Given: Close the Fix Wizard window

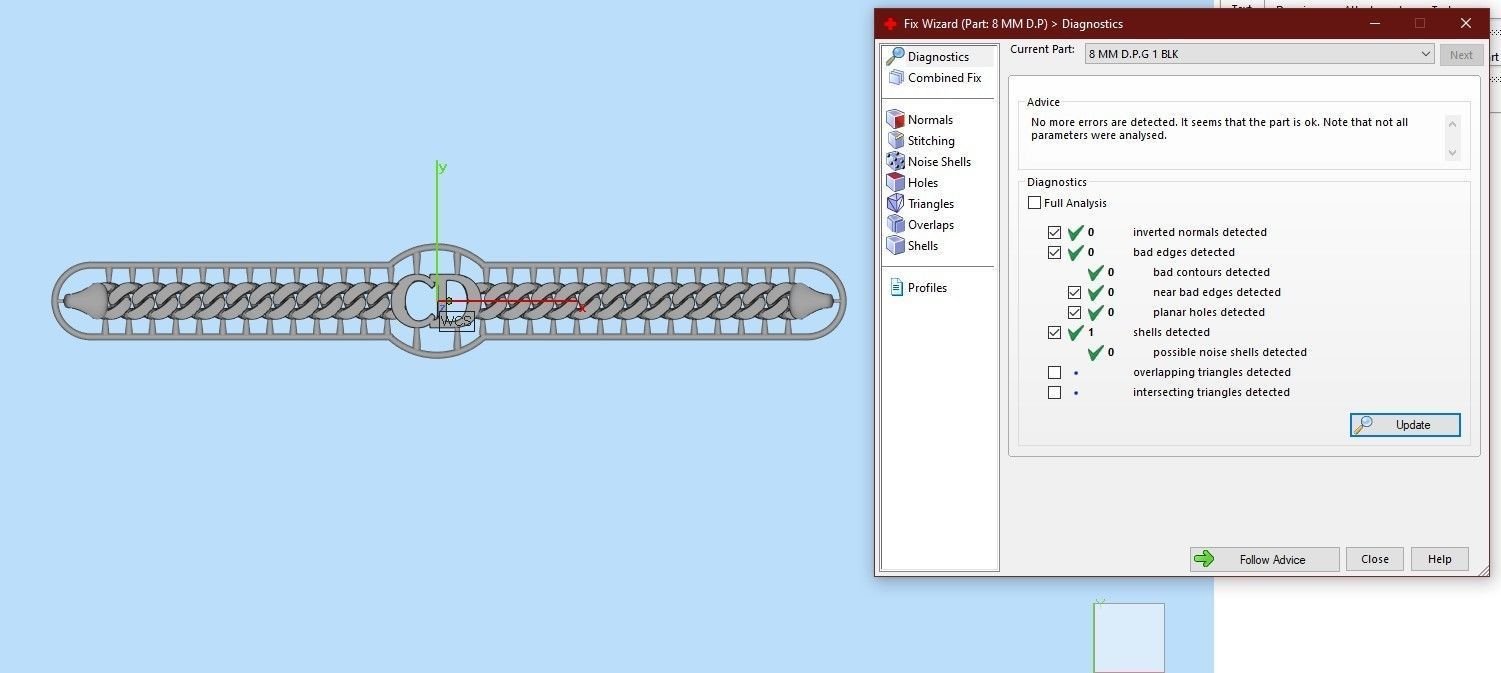Looking at the screenshot, I should 1466,24.
